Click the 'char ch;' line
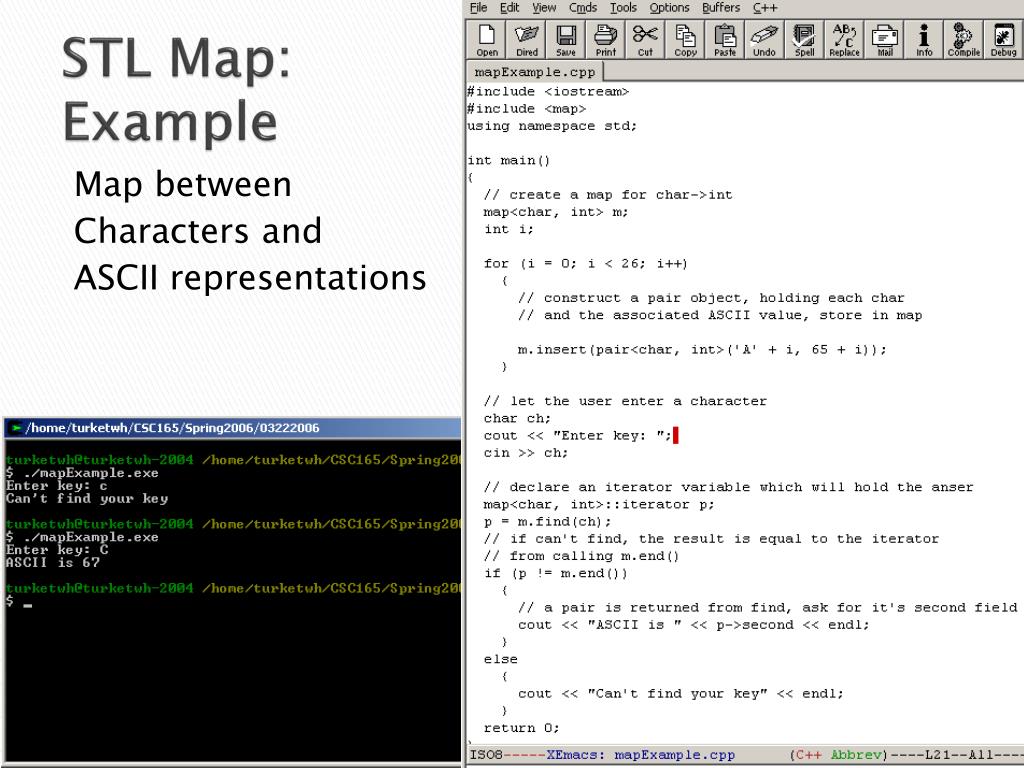This screenshot has width=1024, height=768. pos(517,418)
